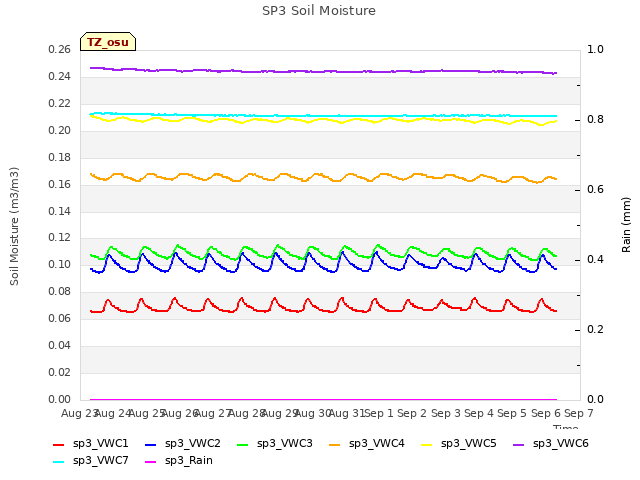The image size is (640, 480).
Task: Click the blue sp3_VWC2 legend swatch
Action: click(x=151, y=444)
